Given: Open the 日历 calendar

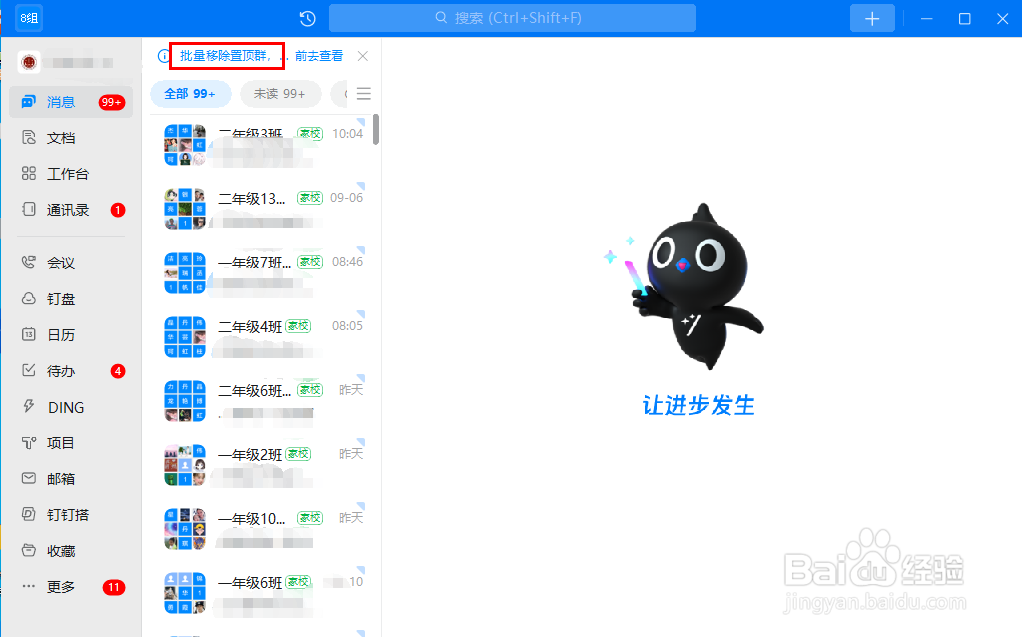Looking at the screenshot, I should point(71,334).
